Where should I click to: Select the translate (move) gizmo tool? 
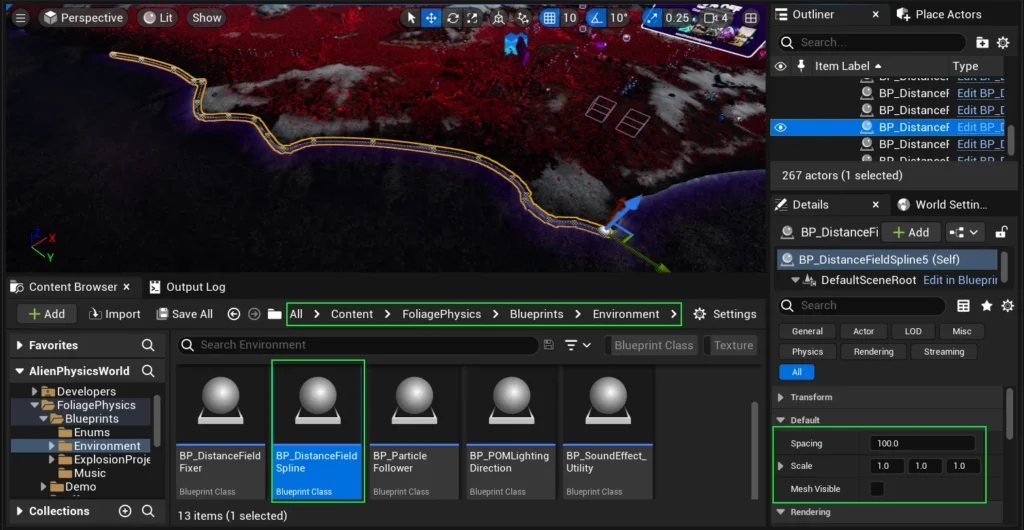pos(431,18)
